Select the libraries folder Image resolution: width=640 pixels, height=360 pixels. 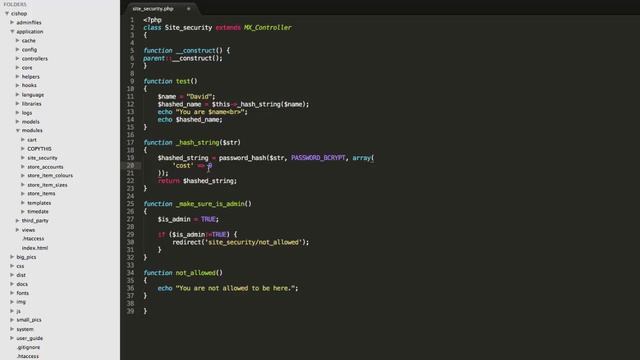(x=31, y=104)
